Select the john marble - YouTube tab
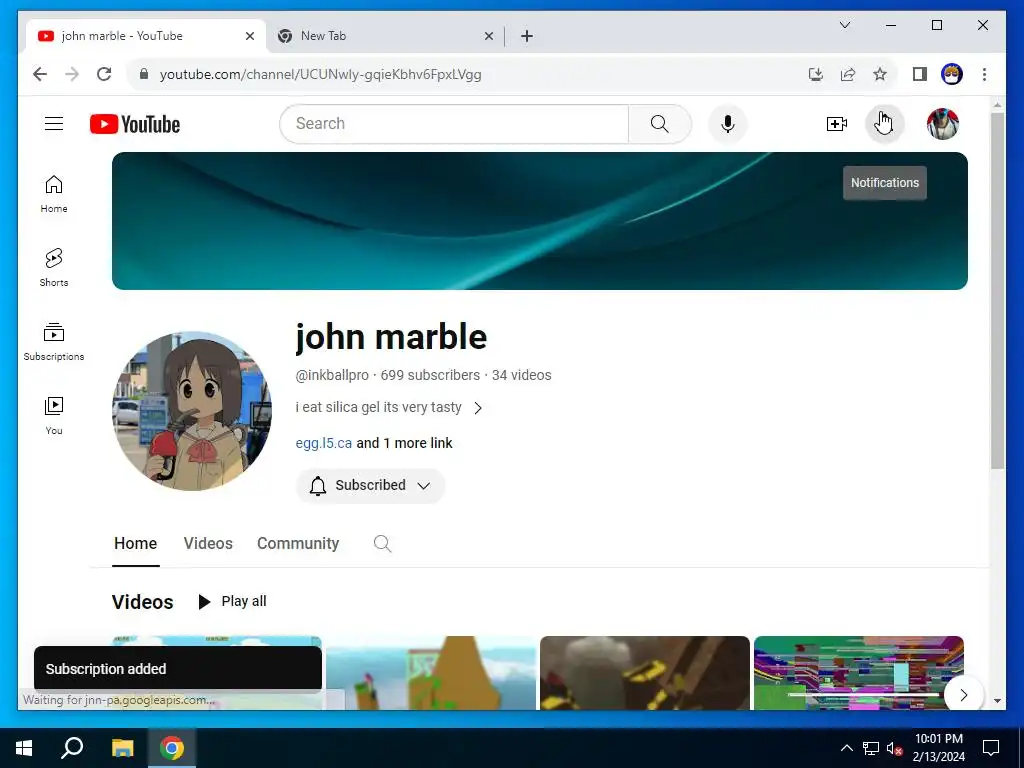Image resolution: width=1024 pixels, height=768 pixels. (x=147, y=36)
